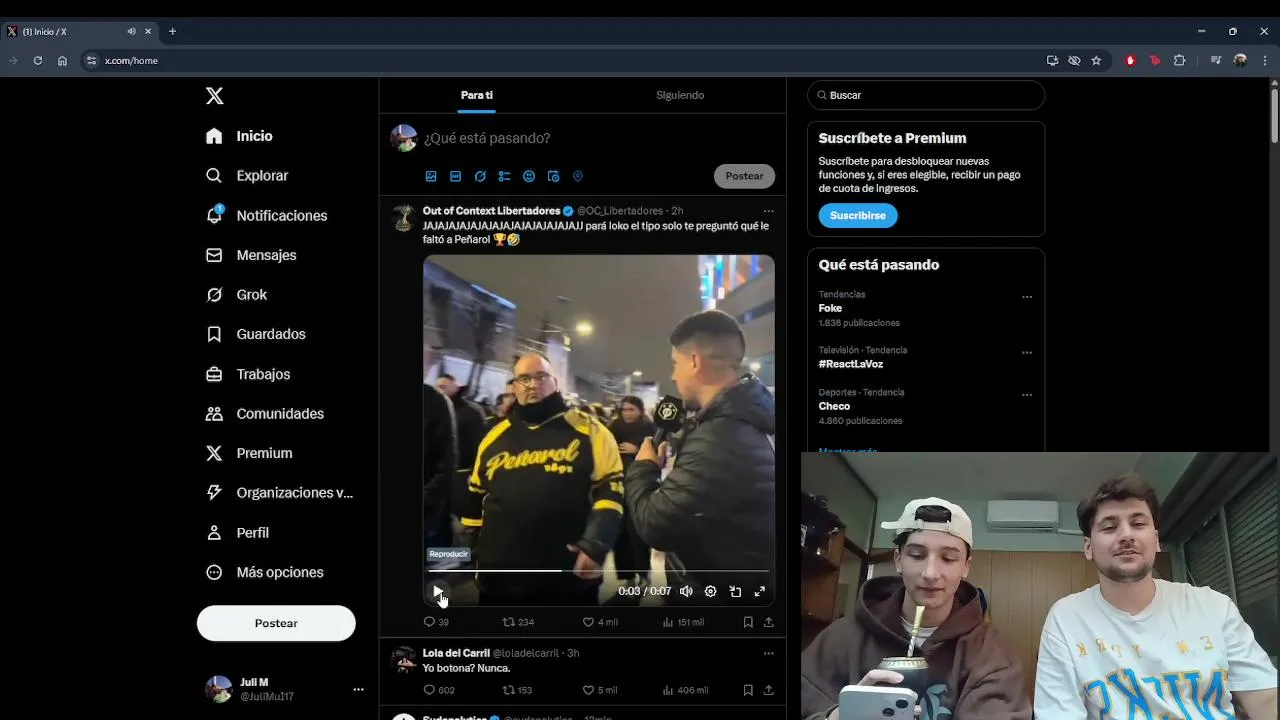Add a poll to the post

pos(504,176)
